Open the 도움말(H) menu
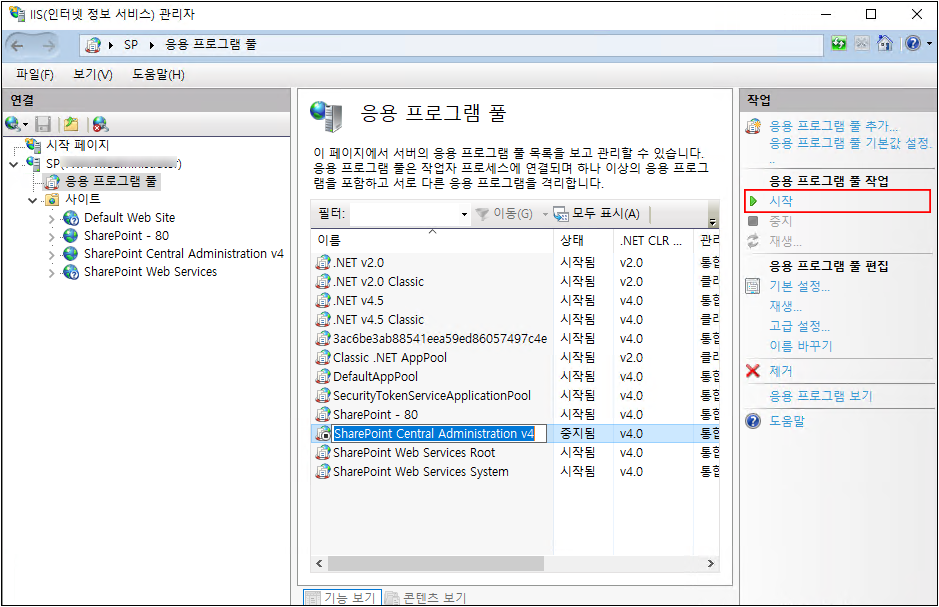This screenshot has height=607, width=939. tap(158, 74)
